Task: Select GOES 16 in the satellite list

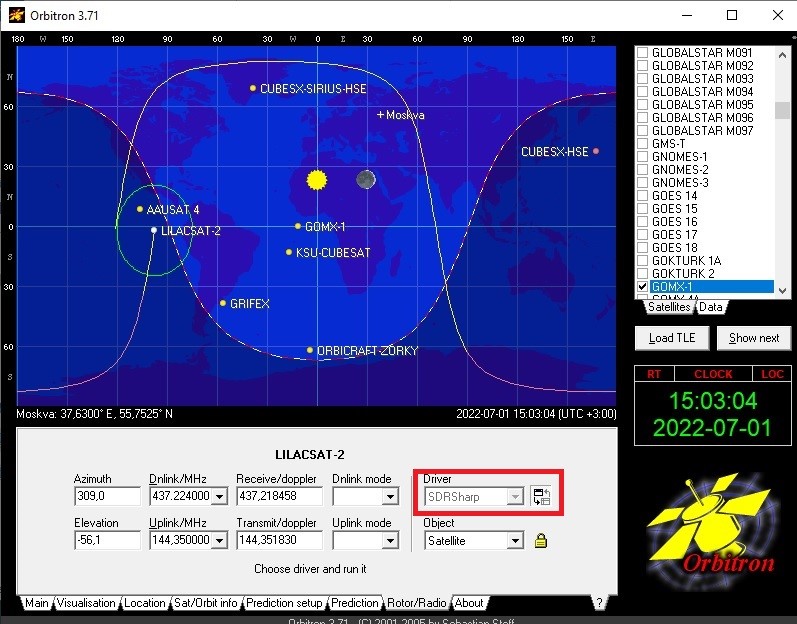Action: (675, 222)
